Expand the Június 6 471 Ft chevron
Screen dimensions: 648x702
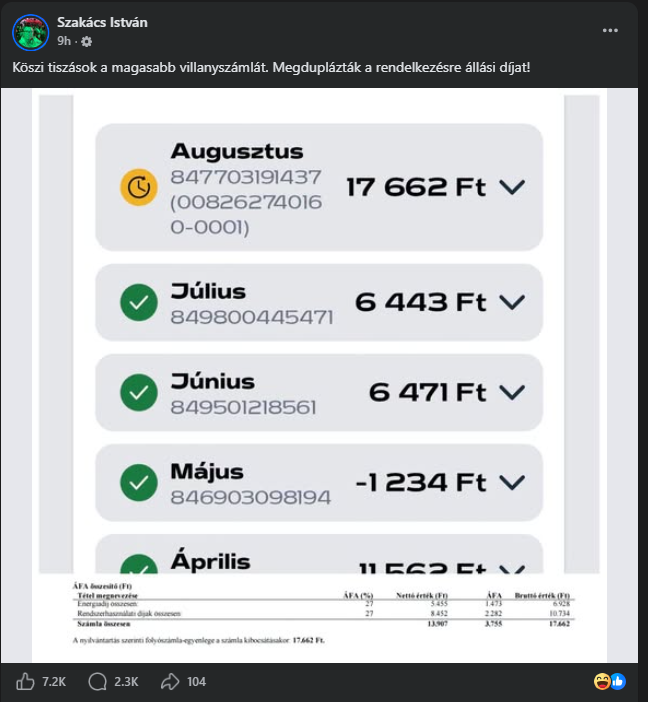point(512,393)
